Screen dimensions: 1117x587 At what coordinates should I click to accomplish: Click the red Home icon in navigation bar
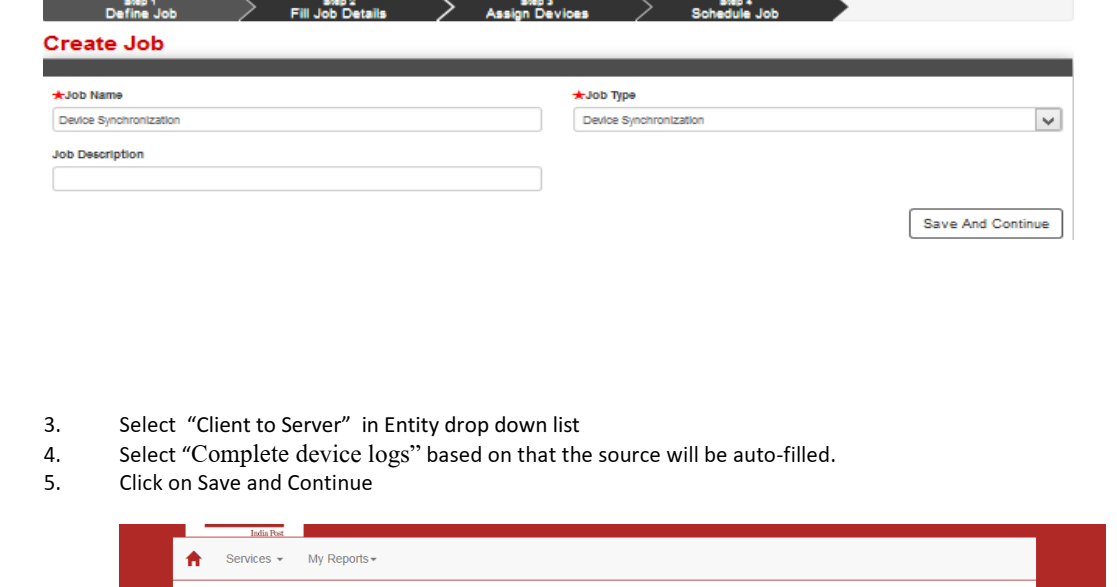(x=191, y=558)
